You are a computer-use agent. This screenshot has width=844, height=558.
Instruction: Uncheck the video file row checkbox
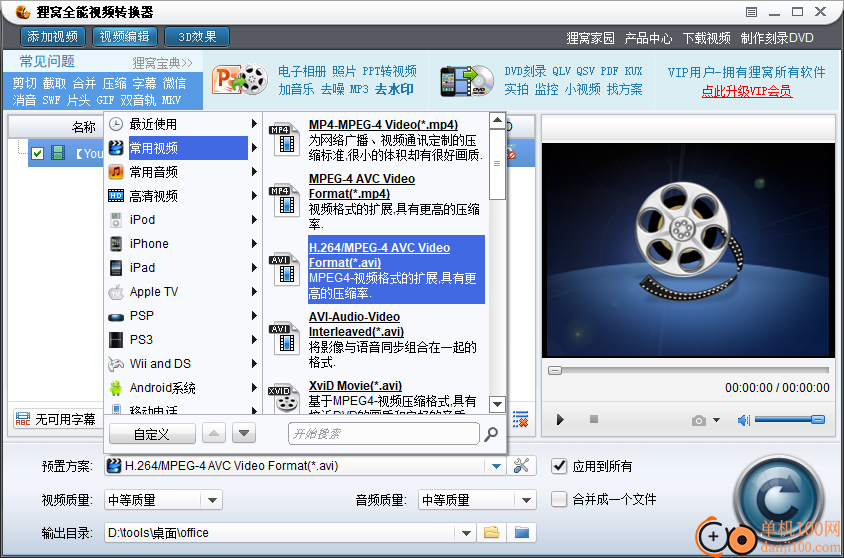(x=37, y=153)
